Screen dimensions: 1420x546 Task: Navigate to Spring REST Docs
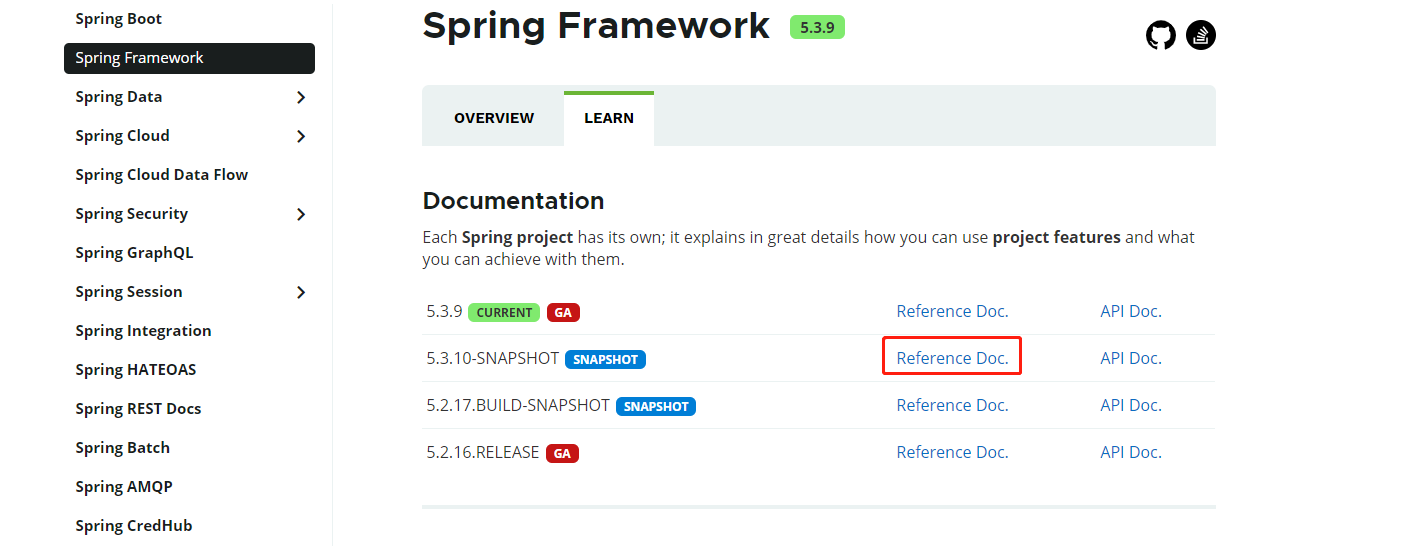(x=138, y=409)
